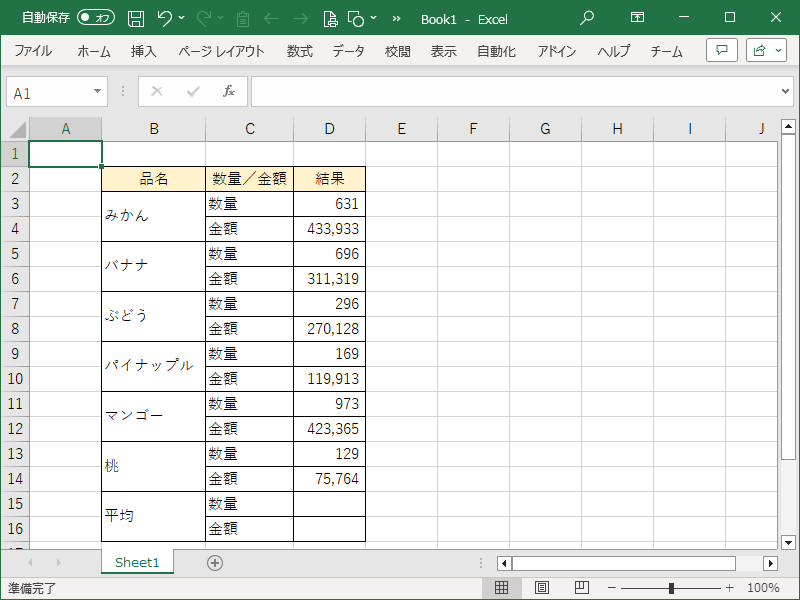Switch to the 校閲 tab
Viewport: 800px width, 600px height.
coord(397,51)
